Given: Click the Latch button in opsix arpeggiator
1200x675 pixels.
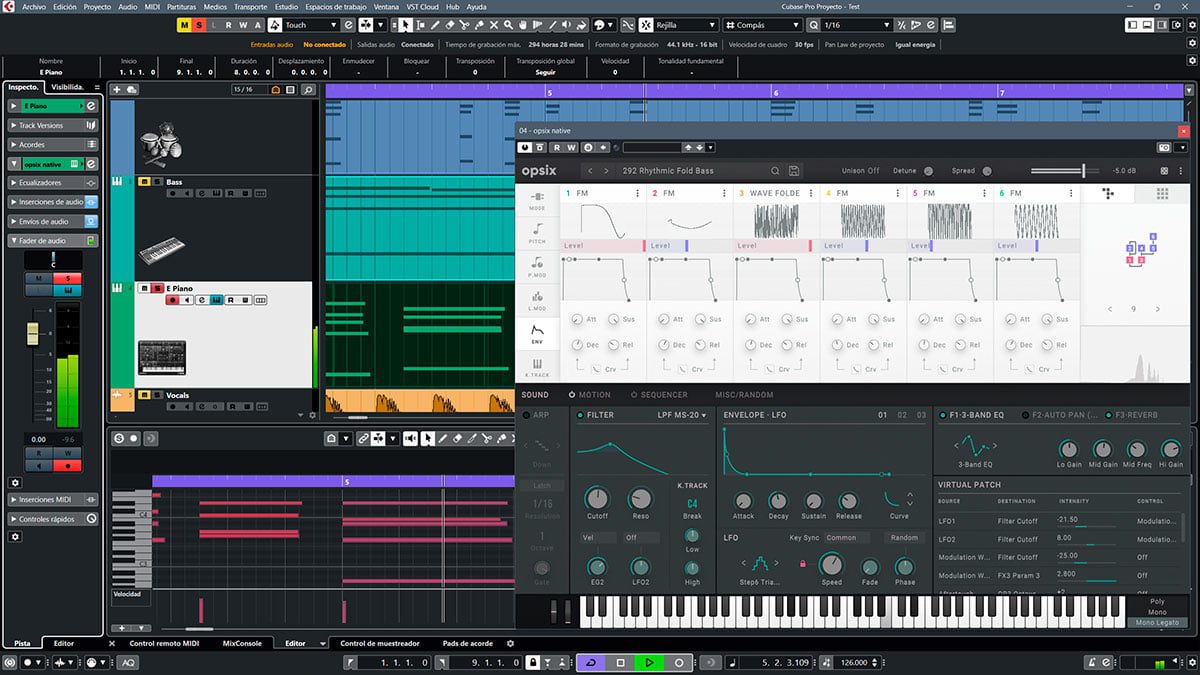Looking at the screenshot, I should [541, 486].
